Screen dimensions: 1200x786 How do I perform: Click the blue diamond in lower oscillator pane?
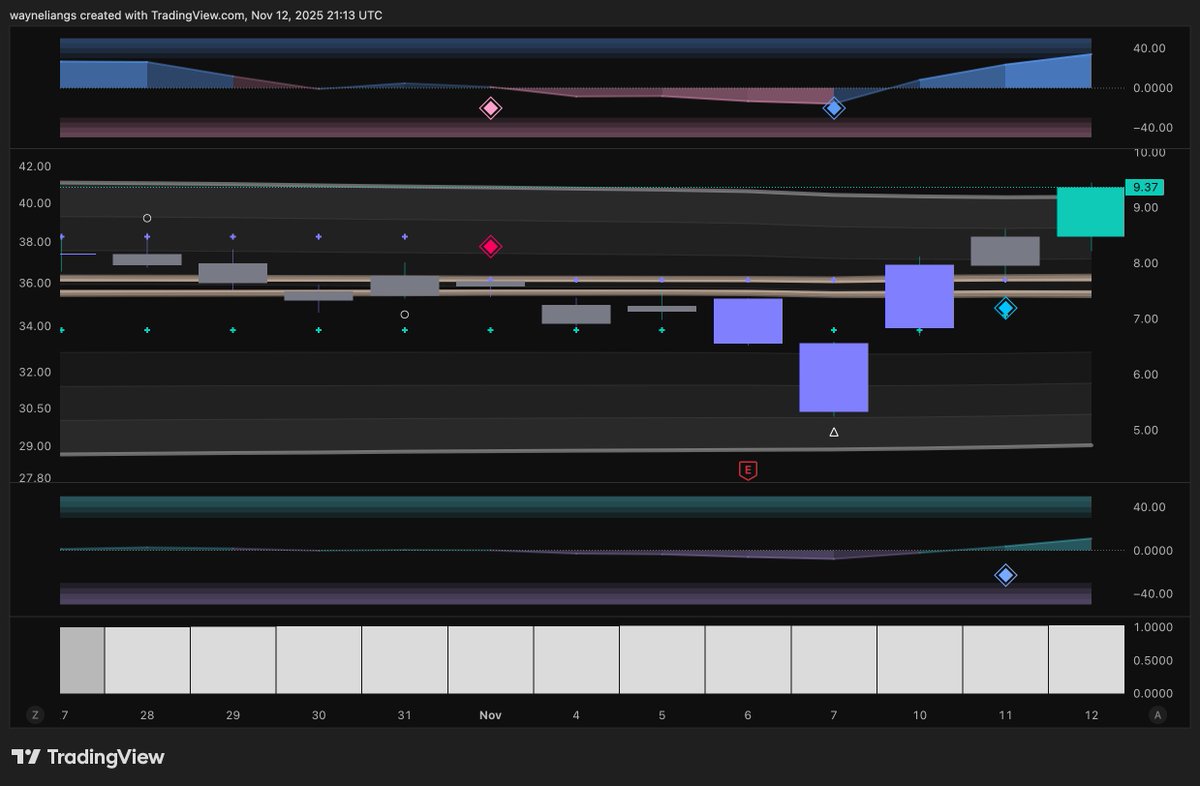pyautogui.click(x=1006, y=575)
